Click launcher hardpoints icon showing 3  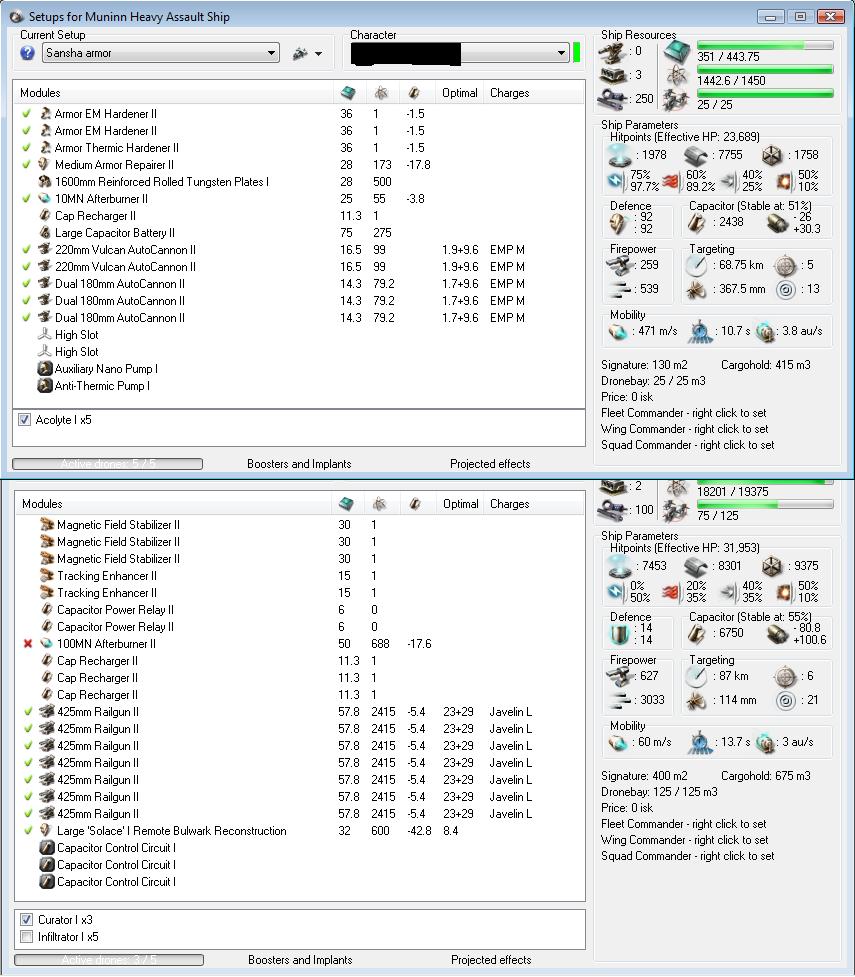[612, 75]
